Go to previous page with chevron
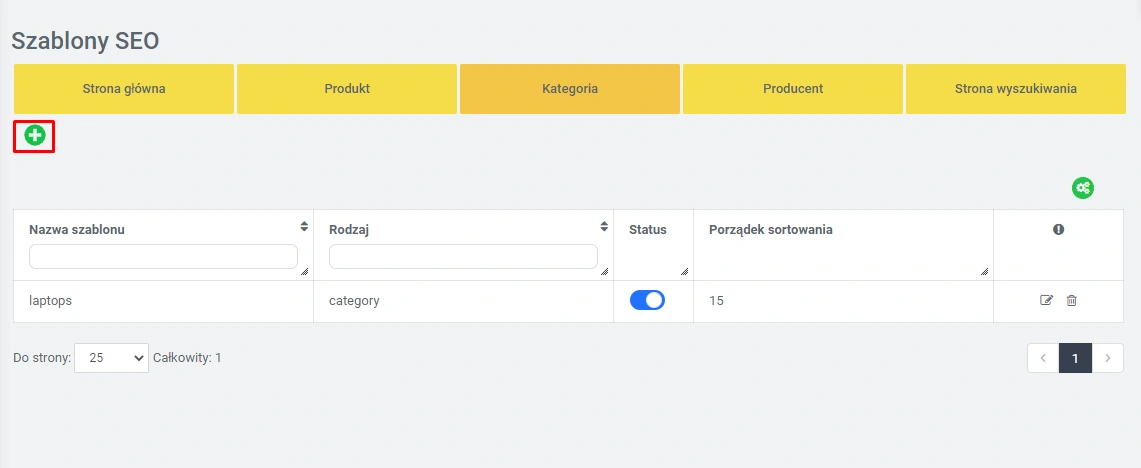Screen dimensions: 1141x468 [1043, 358]
